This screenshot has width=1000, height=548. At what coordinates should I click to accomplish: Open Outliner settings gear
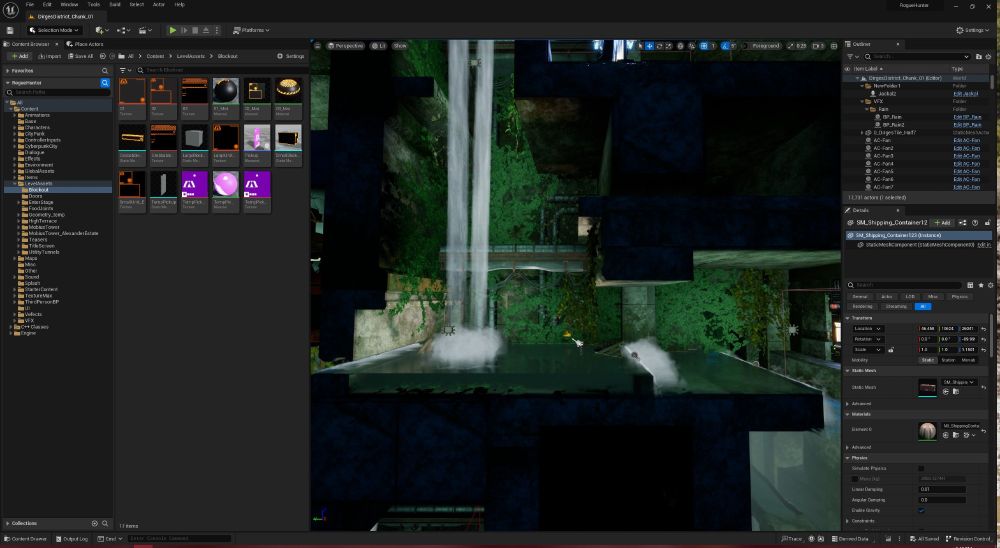(x=989, y=57)
